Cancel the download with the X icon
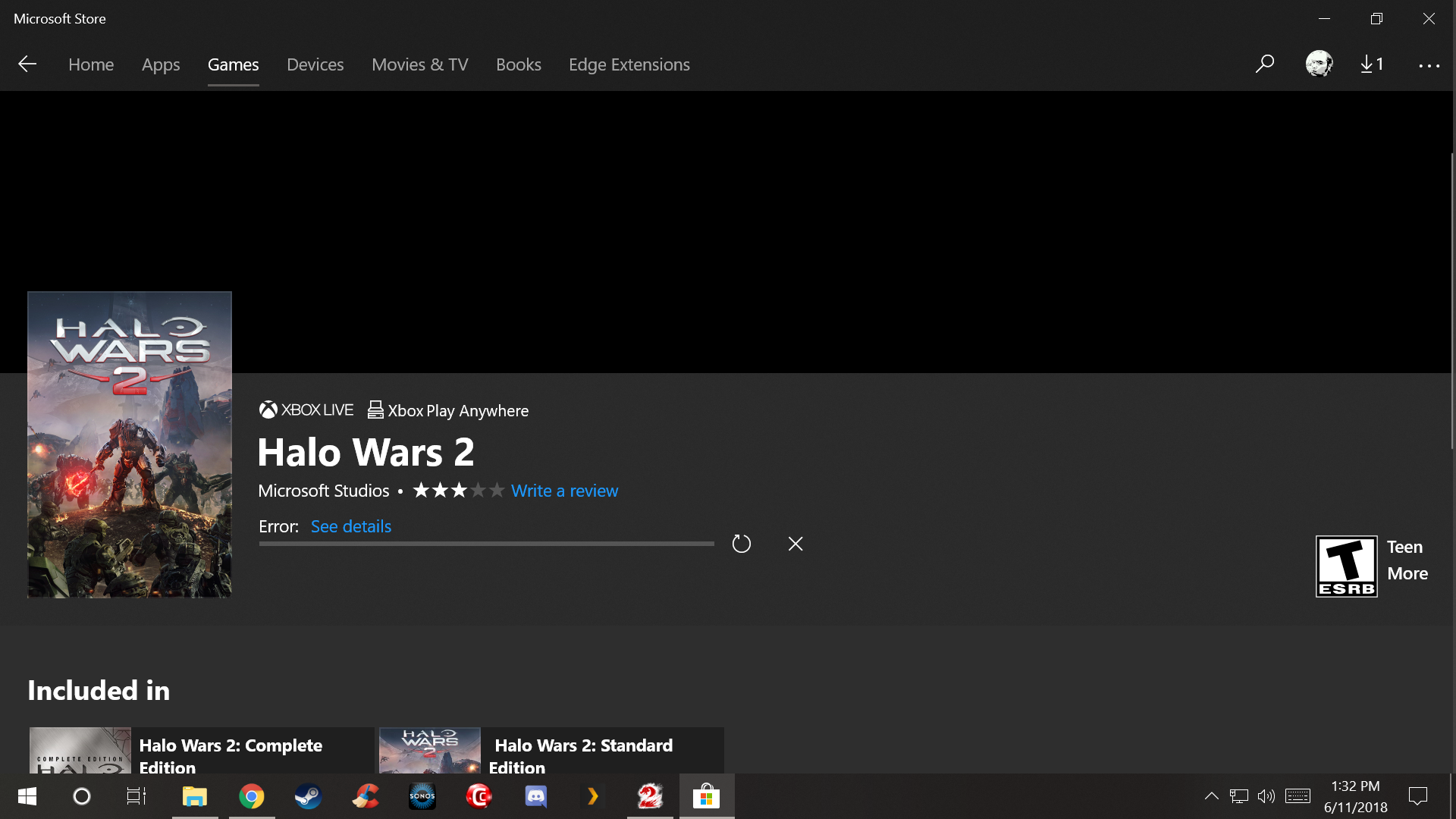Image resolution: width=1456 pixels, height=819 pixels. 795,544
